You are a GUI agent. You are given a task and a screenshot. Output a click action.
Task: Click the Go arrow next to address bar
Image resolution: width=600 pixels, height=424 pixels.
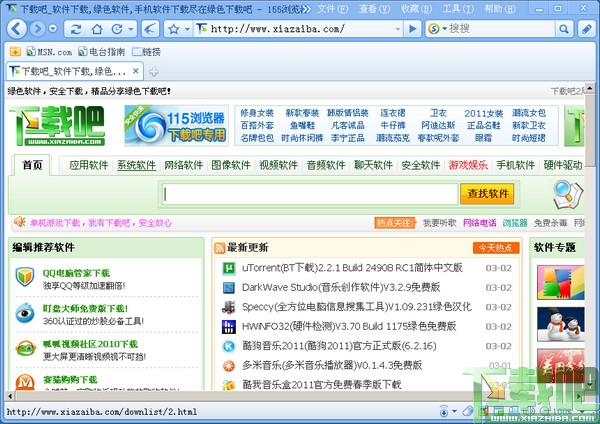[x=412, y=29]
